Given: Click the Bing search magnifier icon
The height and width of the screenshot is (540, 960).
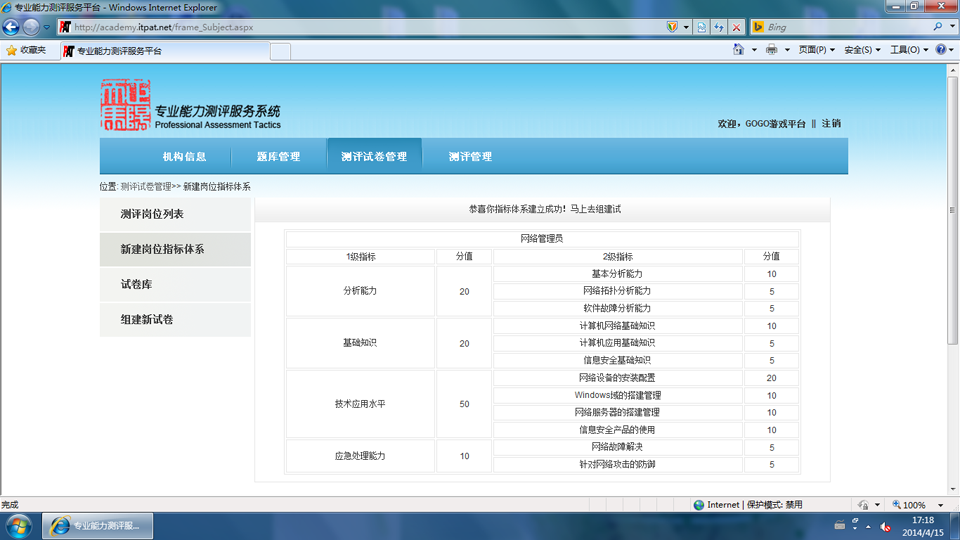Looking at the screenshot, I should point(938,27).
